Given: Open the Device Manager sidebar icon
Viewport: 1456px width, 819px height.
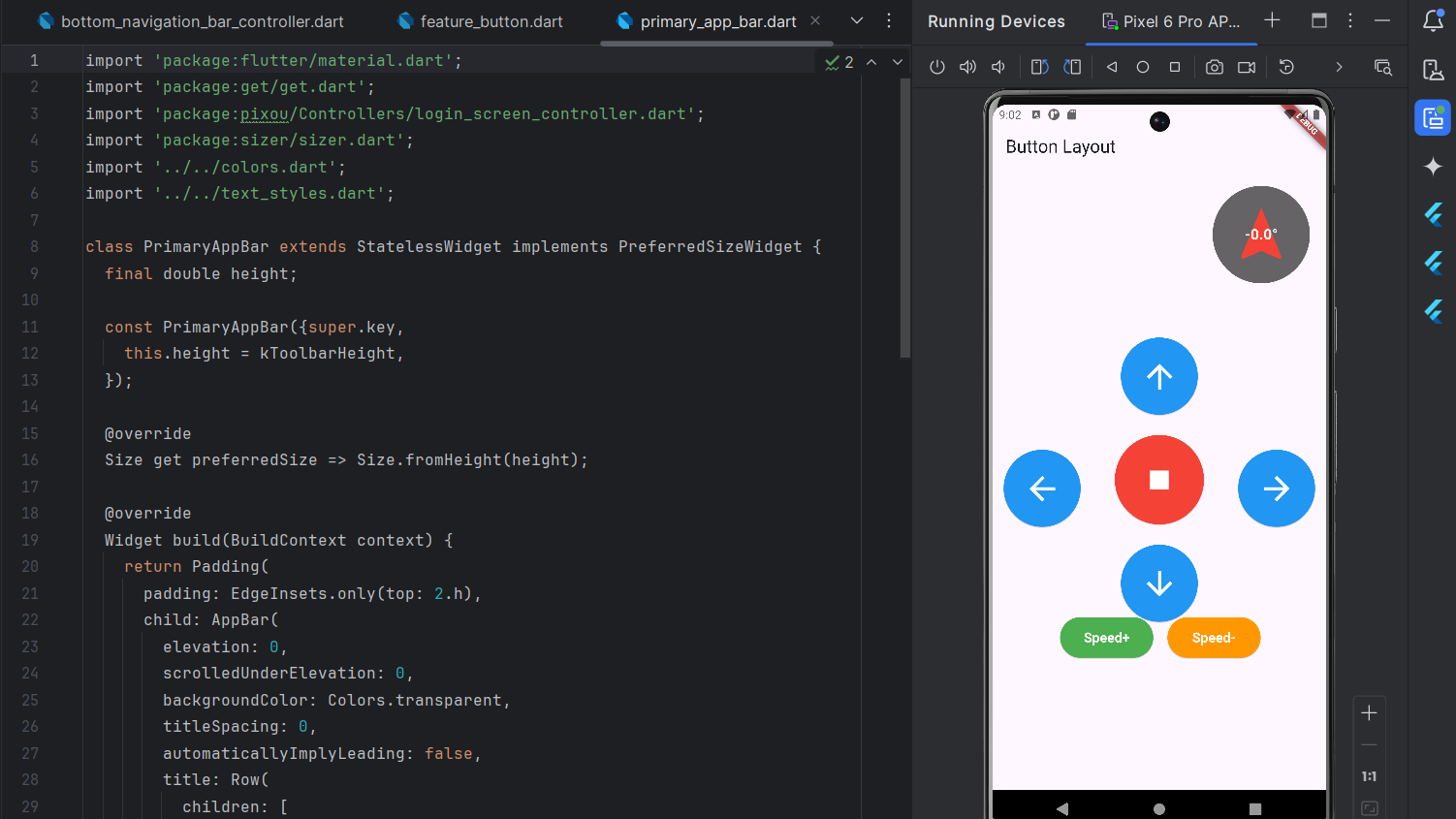Looking at the screenshot, I should pos(1433,70).
